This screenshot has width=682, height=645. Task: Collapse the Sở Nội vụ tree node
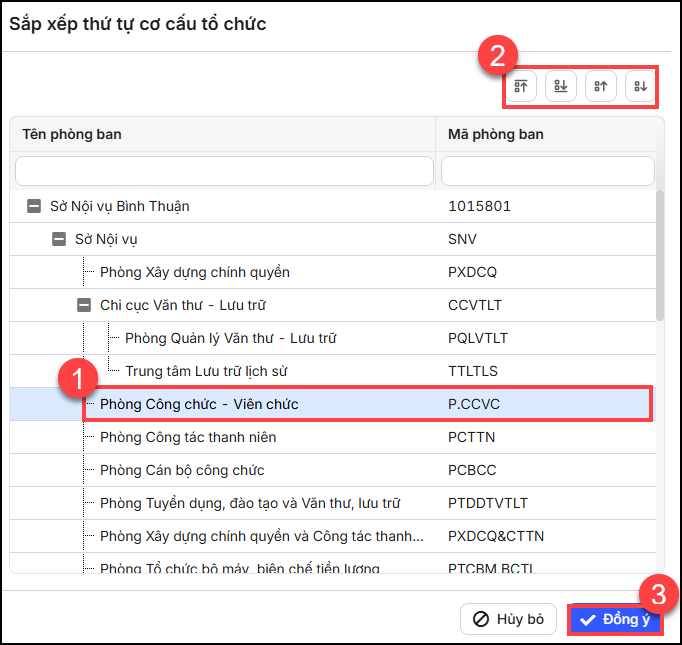click(58, 239)
